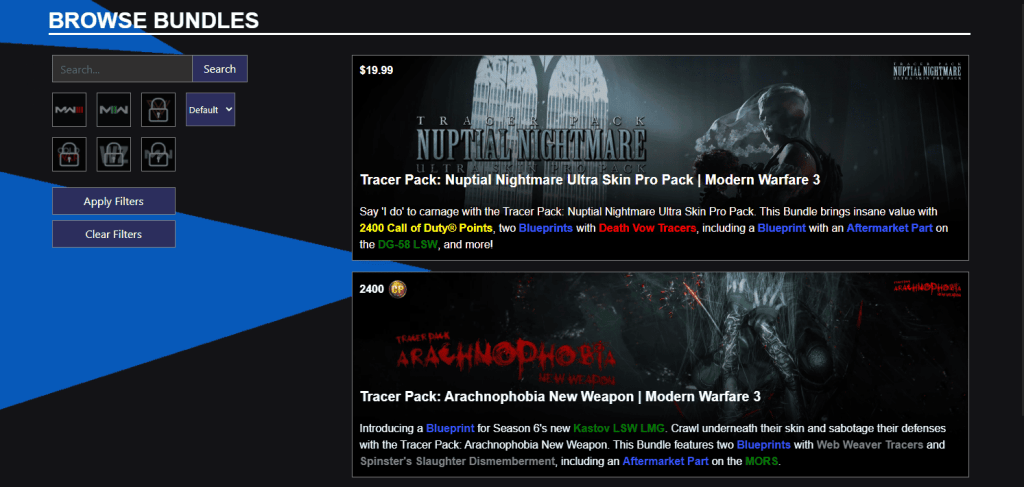Click 'Blueprints' in the Nuptial Nightmare description

(x=546, y=228)
